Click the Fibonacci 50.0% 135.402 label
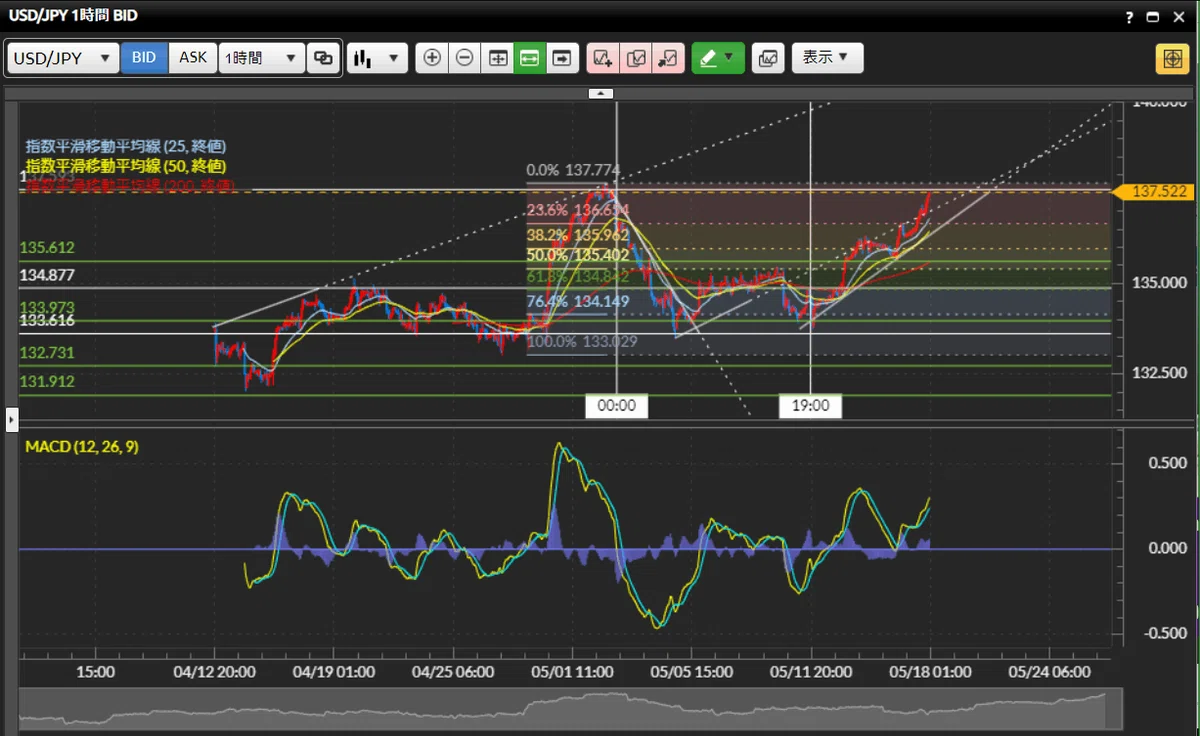Screen dimensions: 1200x736 pyautogui.click(x=578, y=255)
